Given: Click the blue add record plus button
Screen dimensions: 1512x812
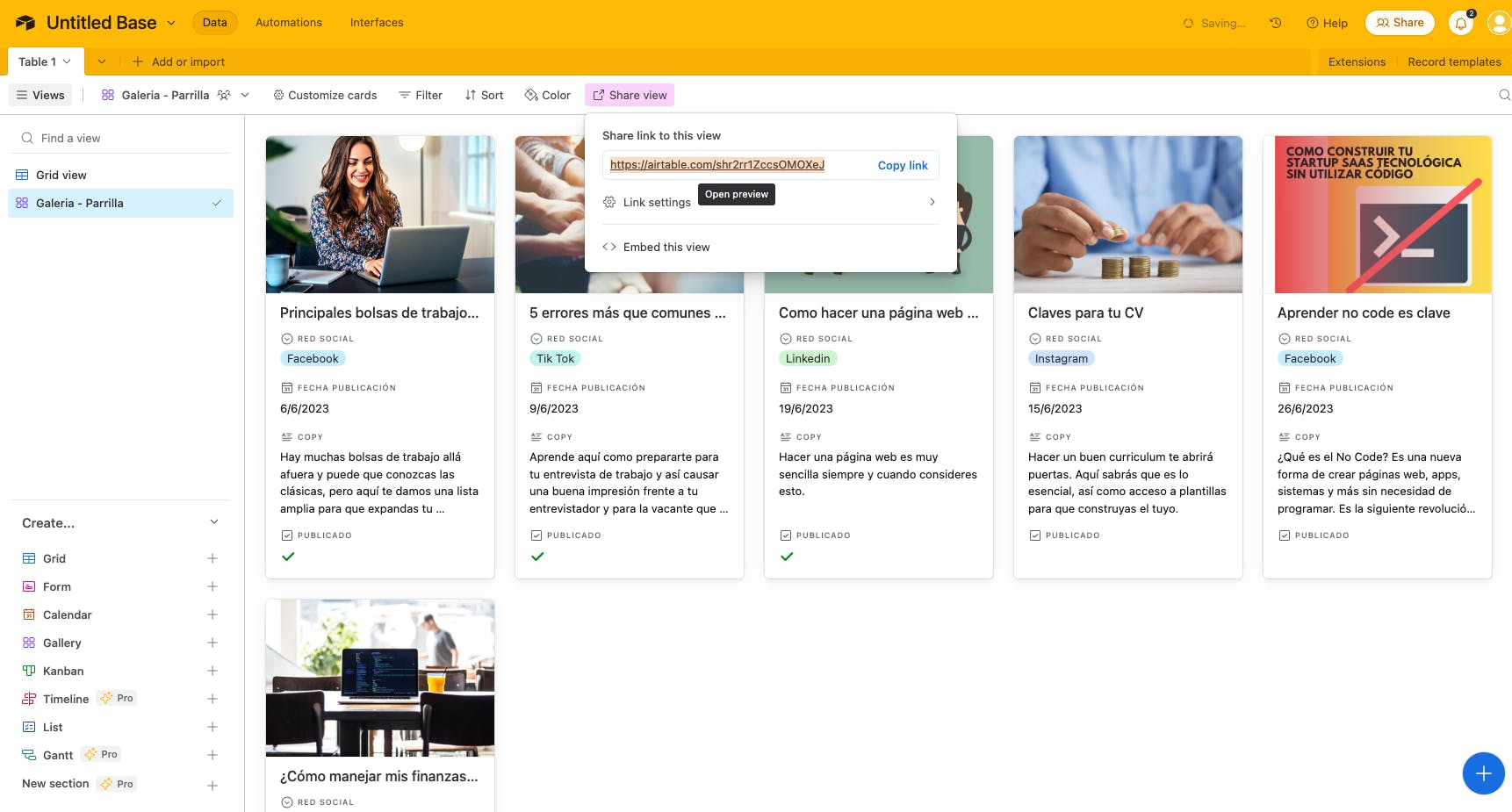Looking at the screenshot, I should [1483, 773].
